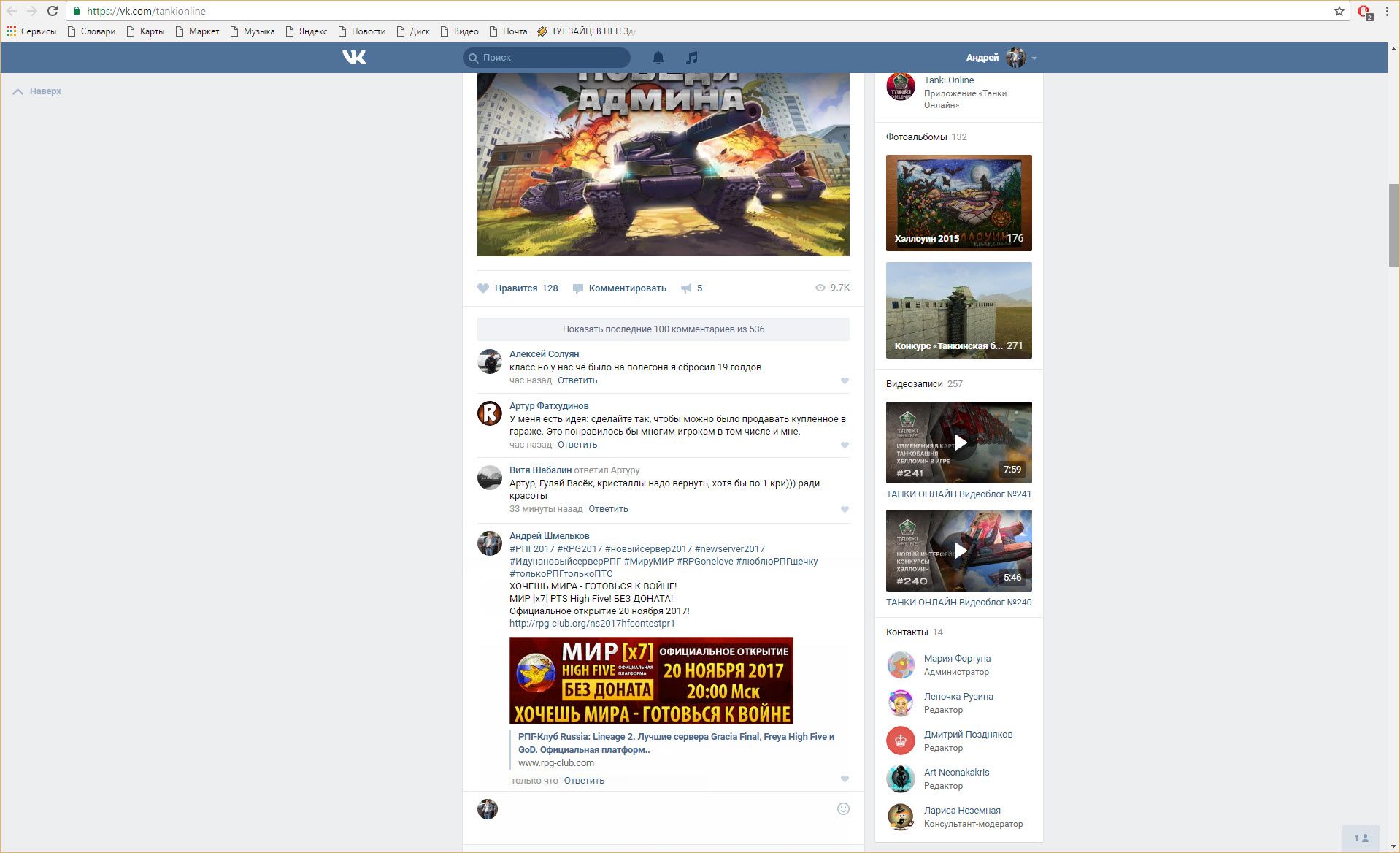This screenshot has width=1400, height=853.
Task: Open the Победа Админа tank image
Action: click(x=664, y=164)
